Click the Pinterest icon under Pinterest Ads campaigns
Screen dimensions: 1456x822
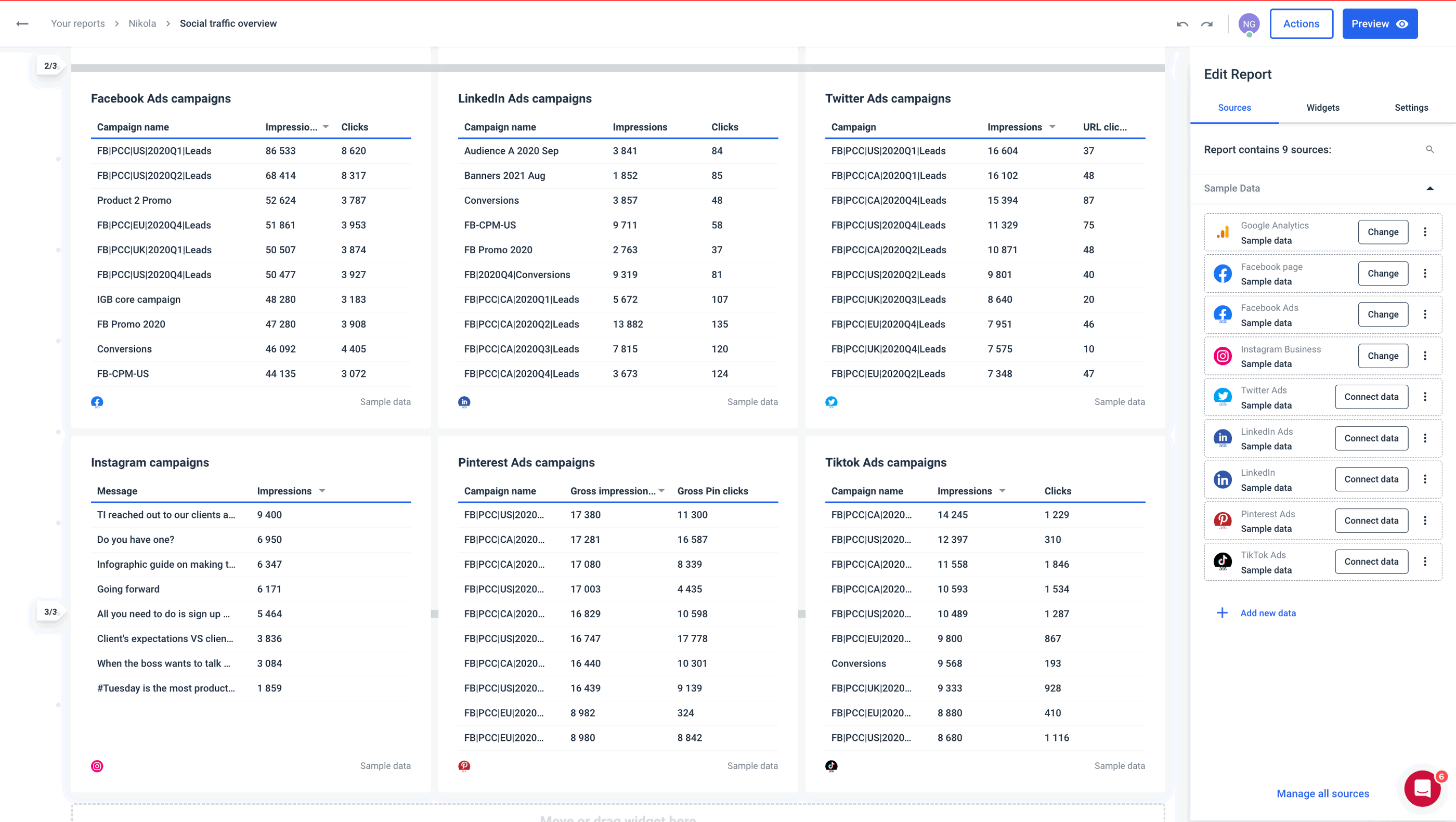464,765
